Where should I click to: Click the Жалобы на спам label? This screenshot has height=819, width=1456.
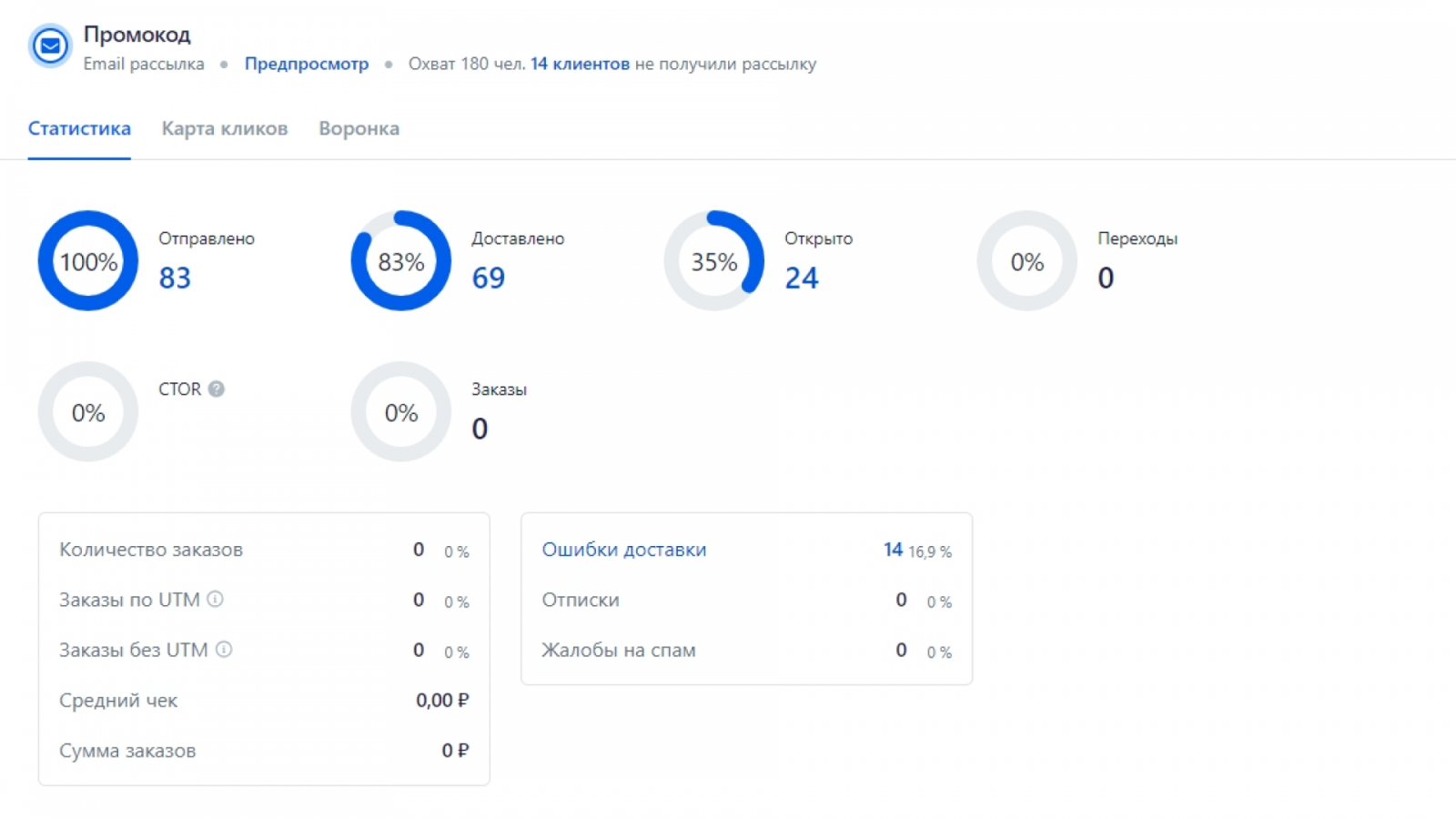click(619, 650)
